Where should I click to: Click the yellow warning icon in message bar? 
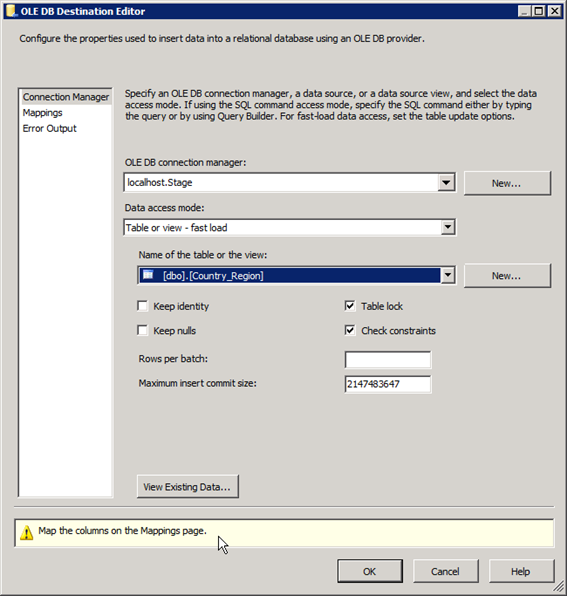pyautogui.click(x=27, y=533)
